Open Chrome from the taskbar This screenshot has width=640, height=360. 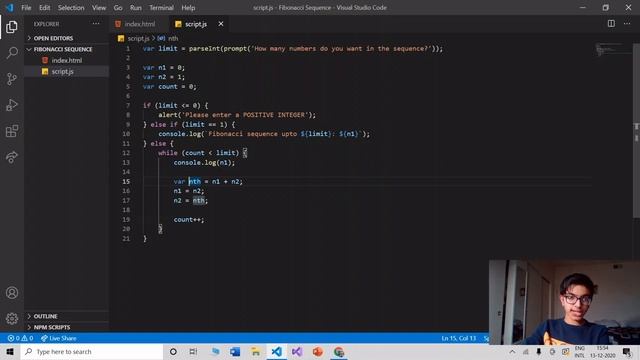[x=339, y=352]
